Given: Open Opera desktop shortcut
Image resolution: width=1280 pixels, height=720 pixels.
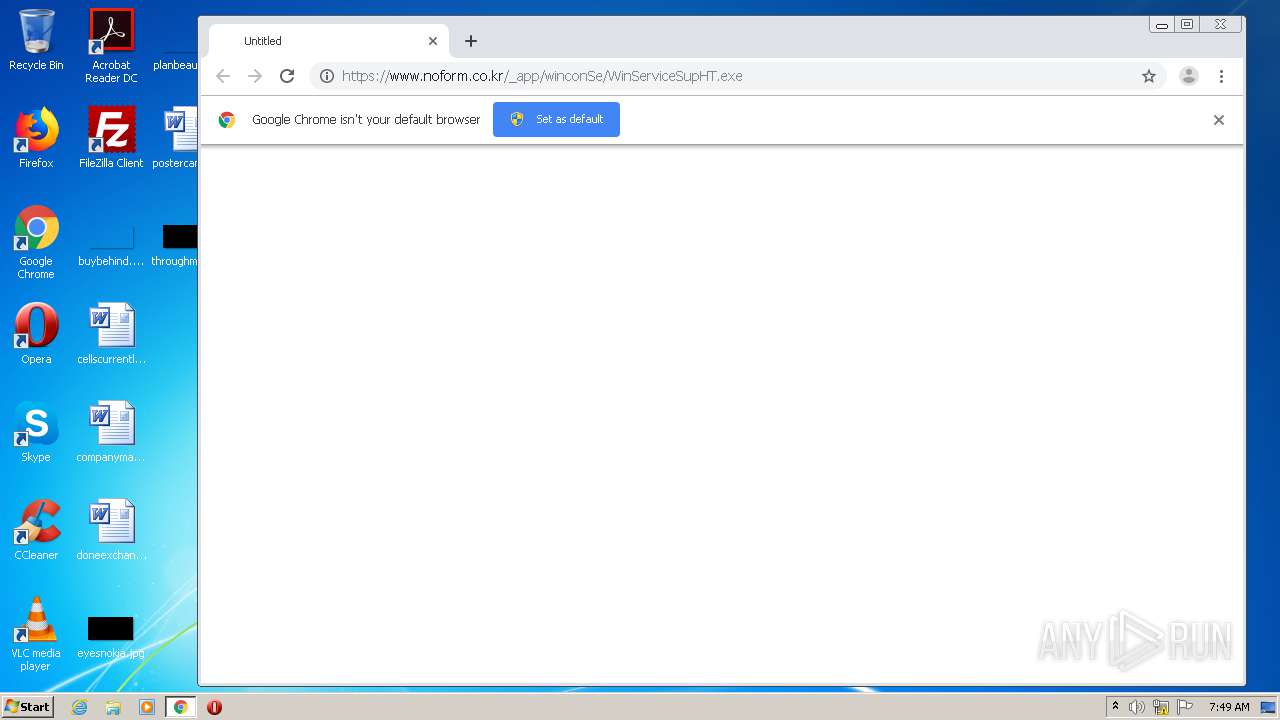Looking at the screenshot, I should [36, 334].
